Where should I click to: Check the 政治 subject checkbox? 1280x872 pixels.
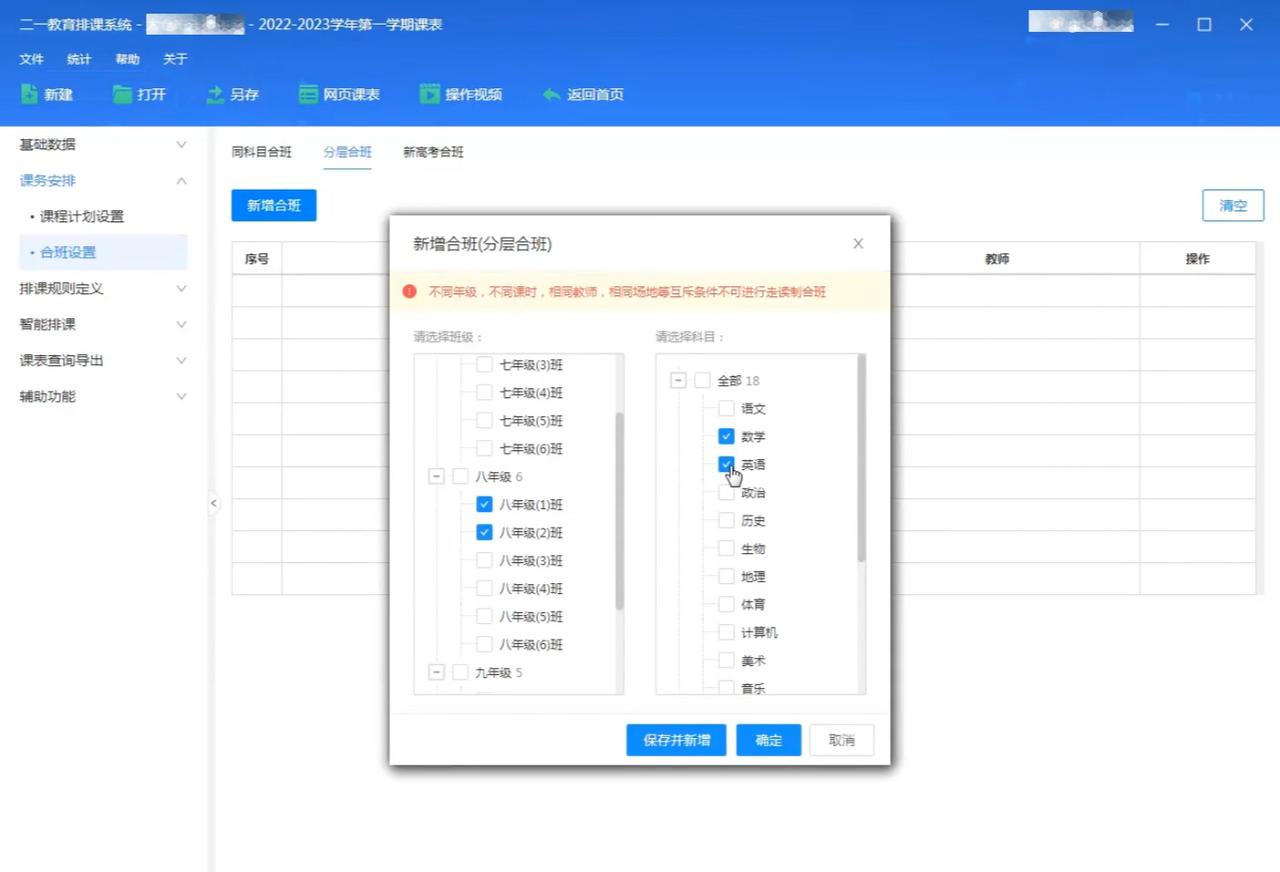pos(726,493)
